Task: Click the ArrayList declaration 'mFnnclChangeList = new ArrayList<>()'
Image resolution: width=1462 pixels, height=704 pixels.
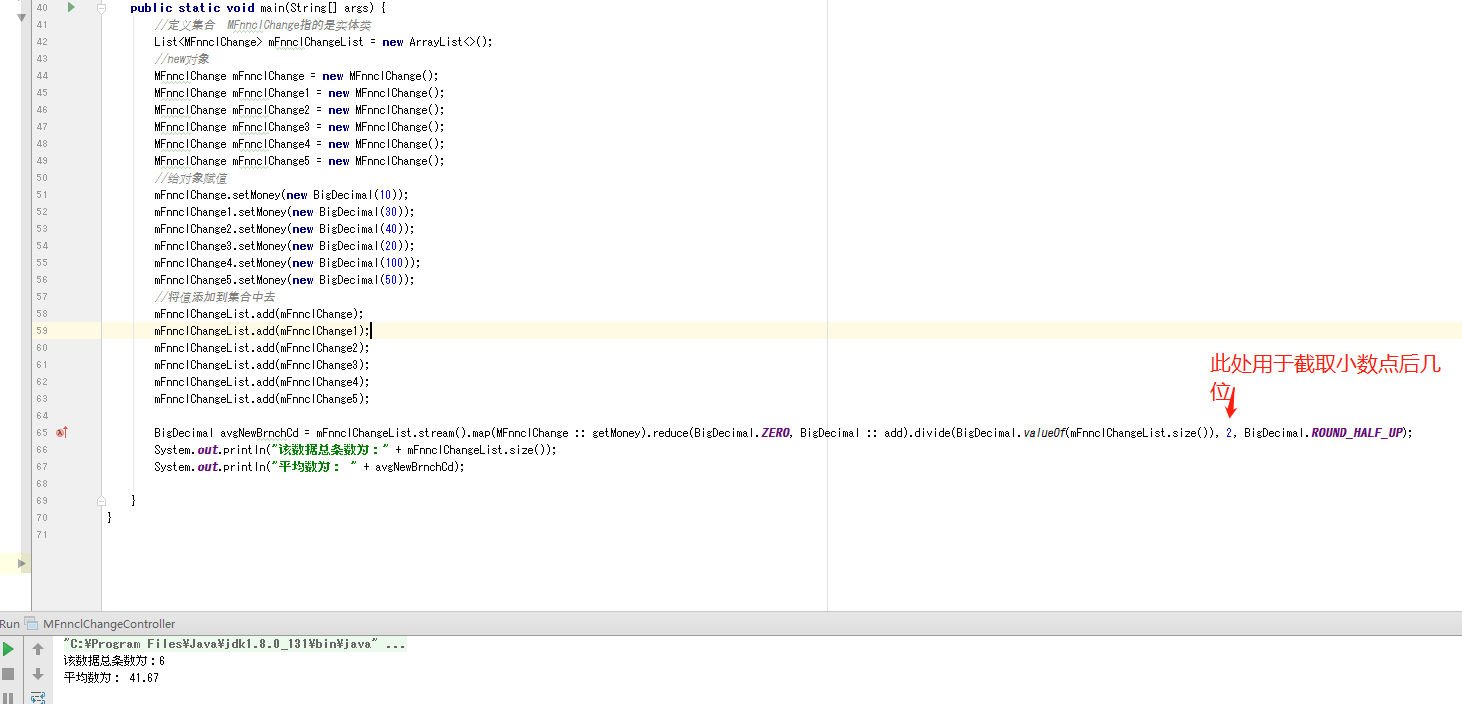Action: pyautogui.click(x=381, y=42)
